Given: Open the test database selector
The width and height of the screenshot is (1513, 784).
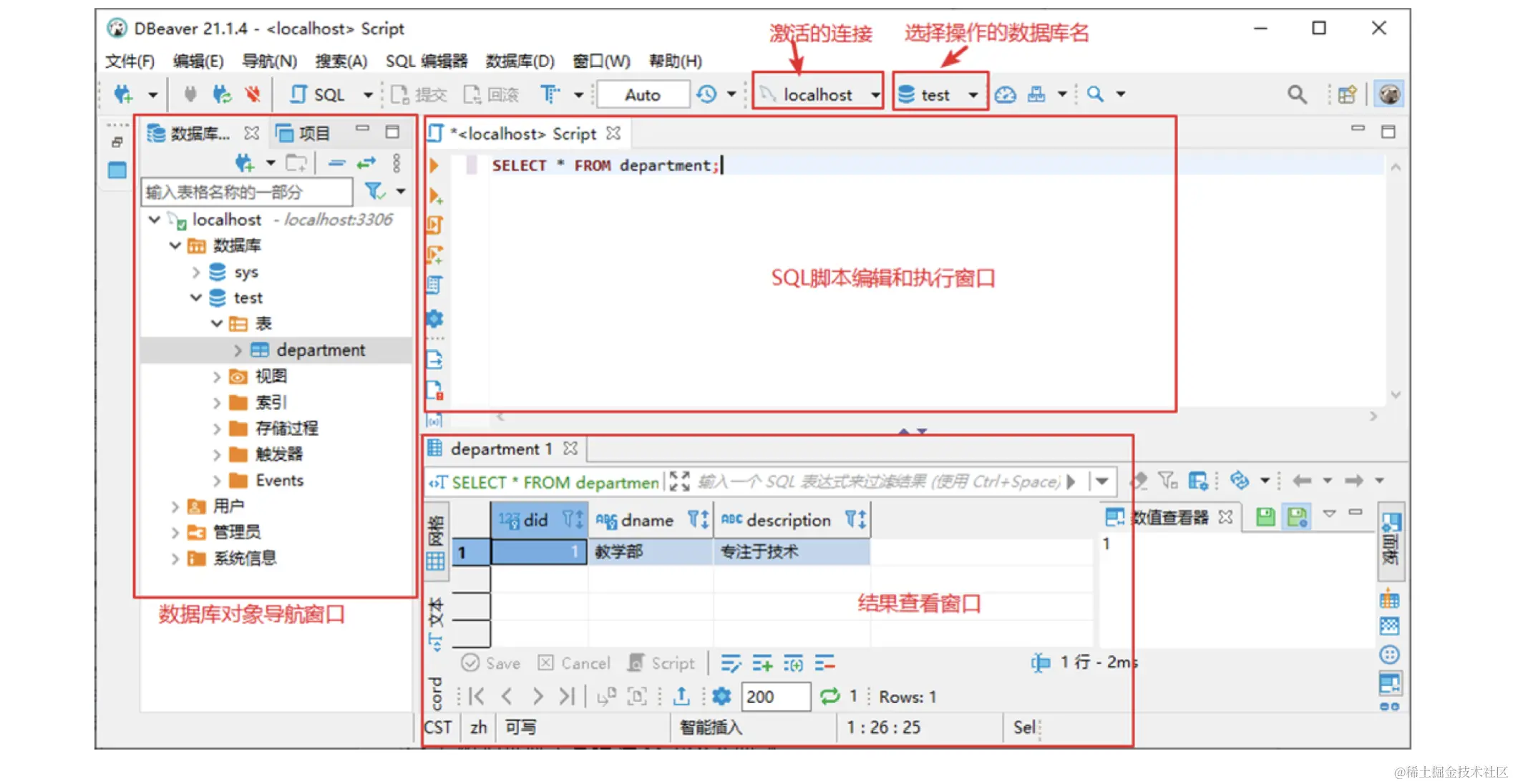Looking at the screenshot, I should point(939,94).
